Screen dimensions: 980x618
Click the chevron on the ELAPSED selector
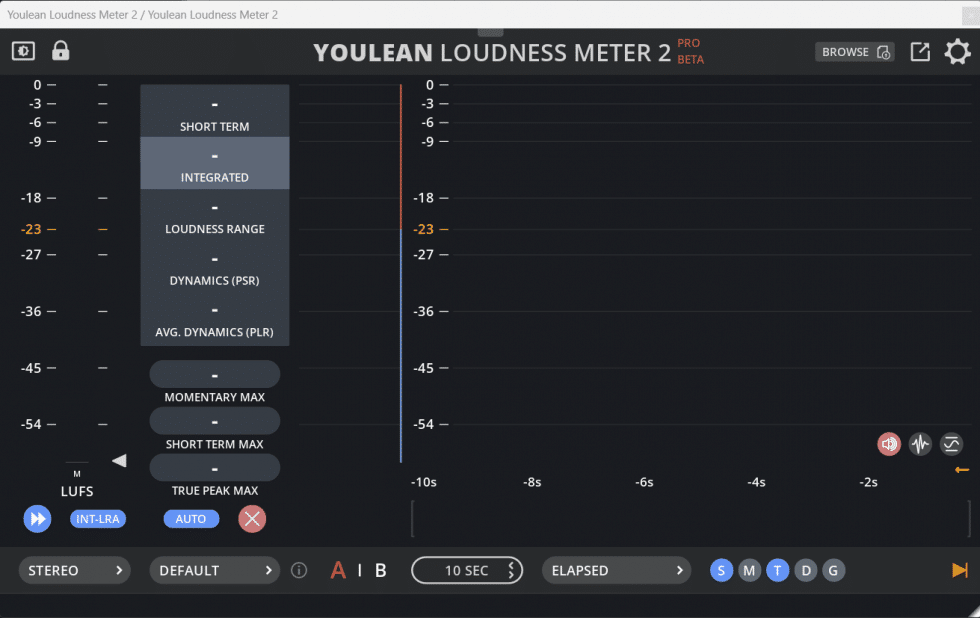tap(679, 571)
